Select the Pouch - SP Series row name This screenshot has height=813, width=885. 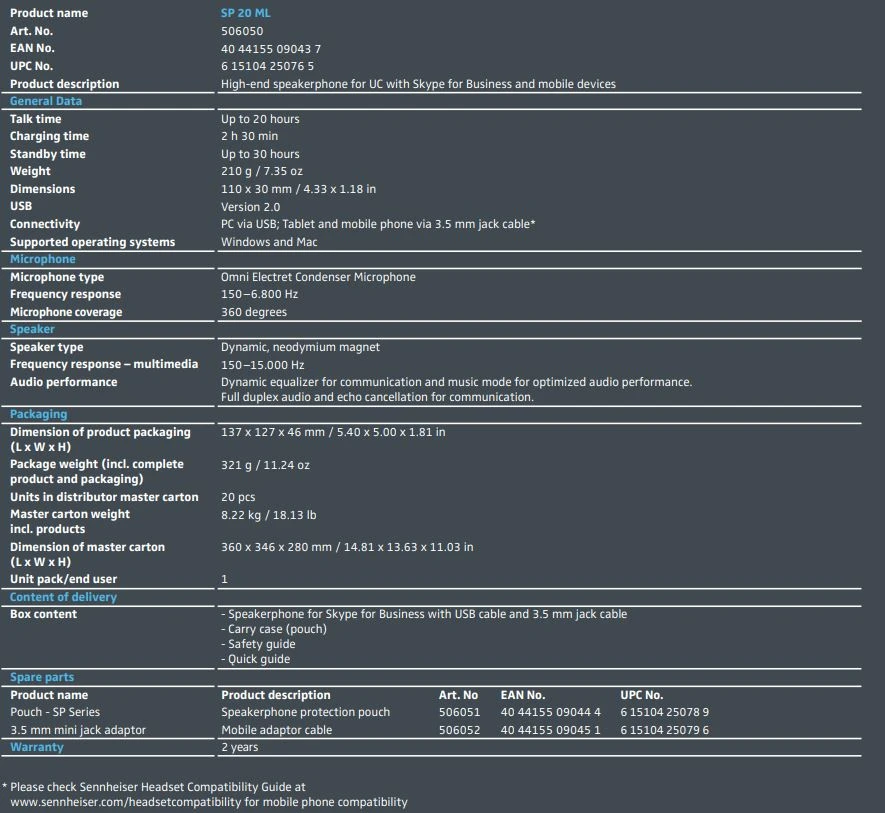tap(55, 712)
